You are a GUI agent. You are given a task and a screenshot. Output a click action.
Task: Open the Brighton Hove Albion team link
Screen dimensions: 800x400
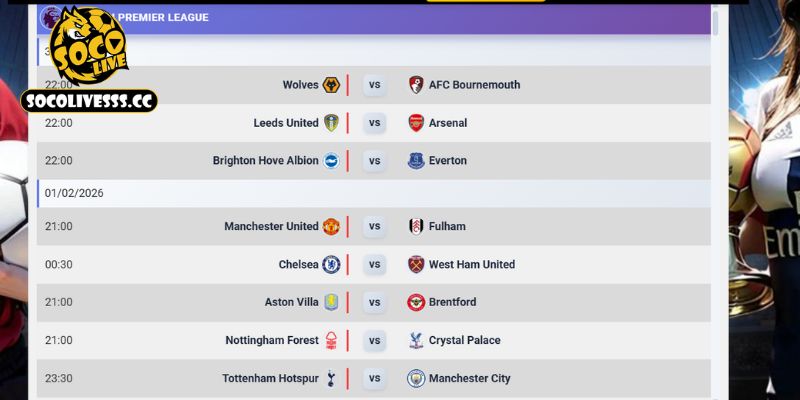point(265,161)
